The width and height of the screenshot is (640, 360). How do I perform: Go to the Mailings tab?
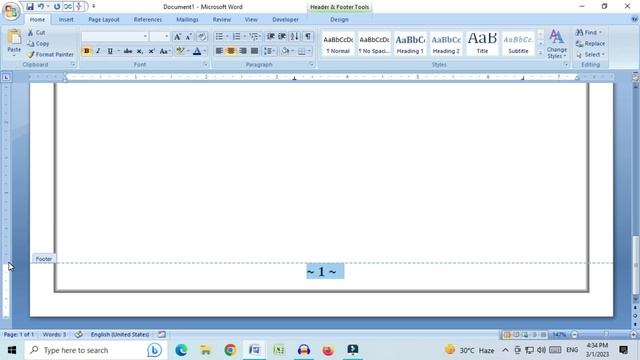pyautogui.click(x=187, y=19)
